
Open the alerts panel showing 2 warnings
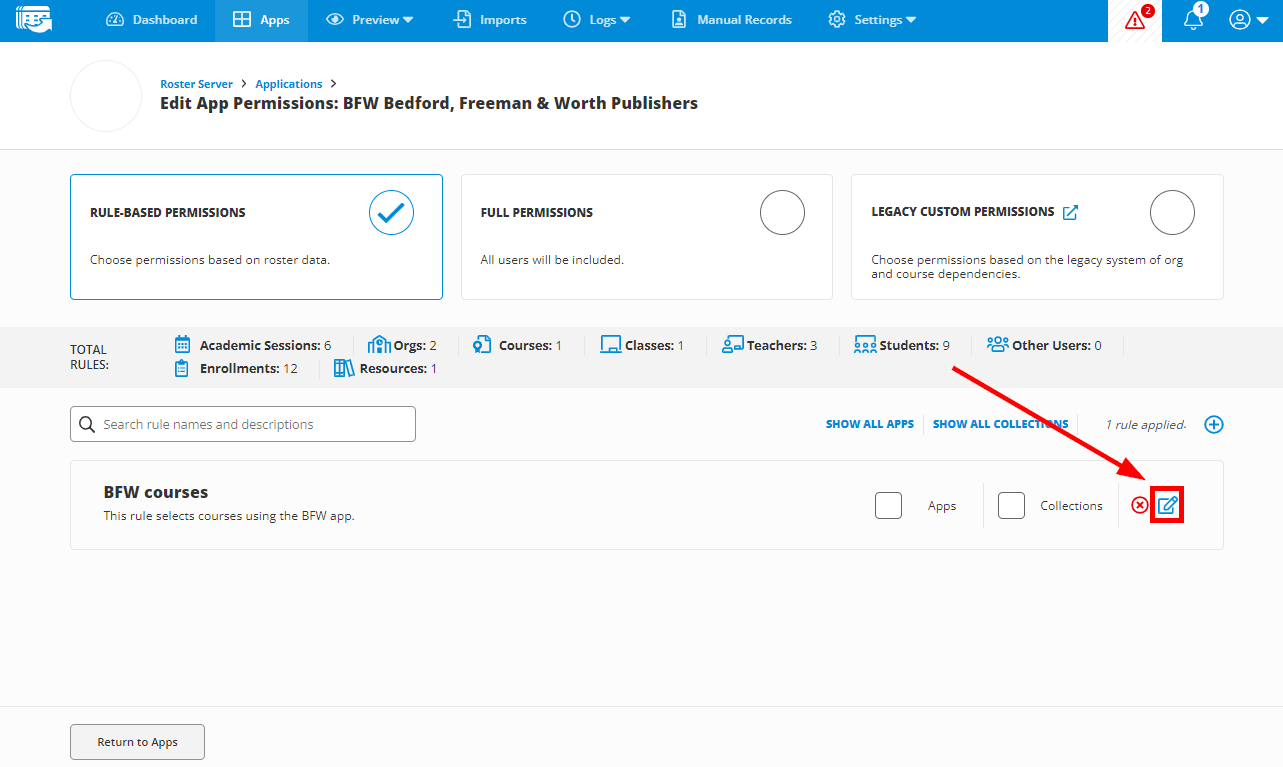coord(1133,20)
